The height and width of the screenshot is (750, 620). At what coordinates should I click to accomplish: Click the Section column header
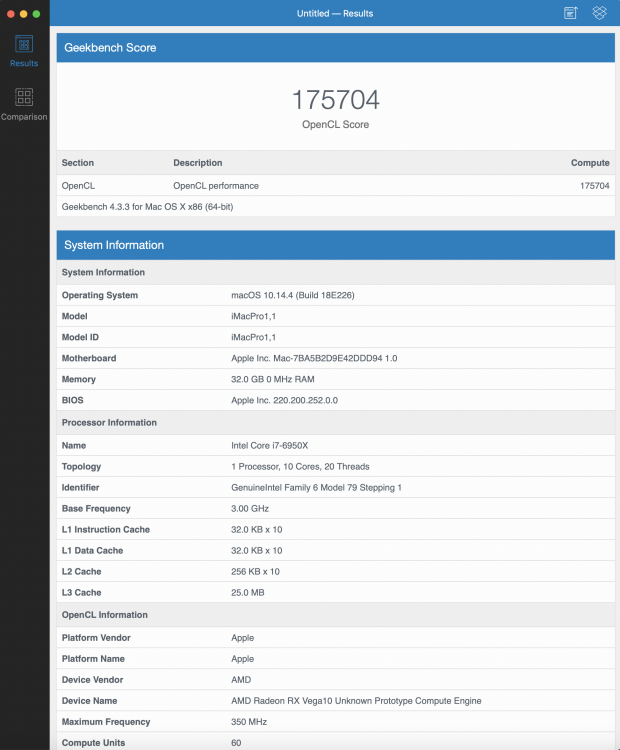click(x=78, y=163)
